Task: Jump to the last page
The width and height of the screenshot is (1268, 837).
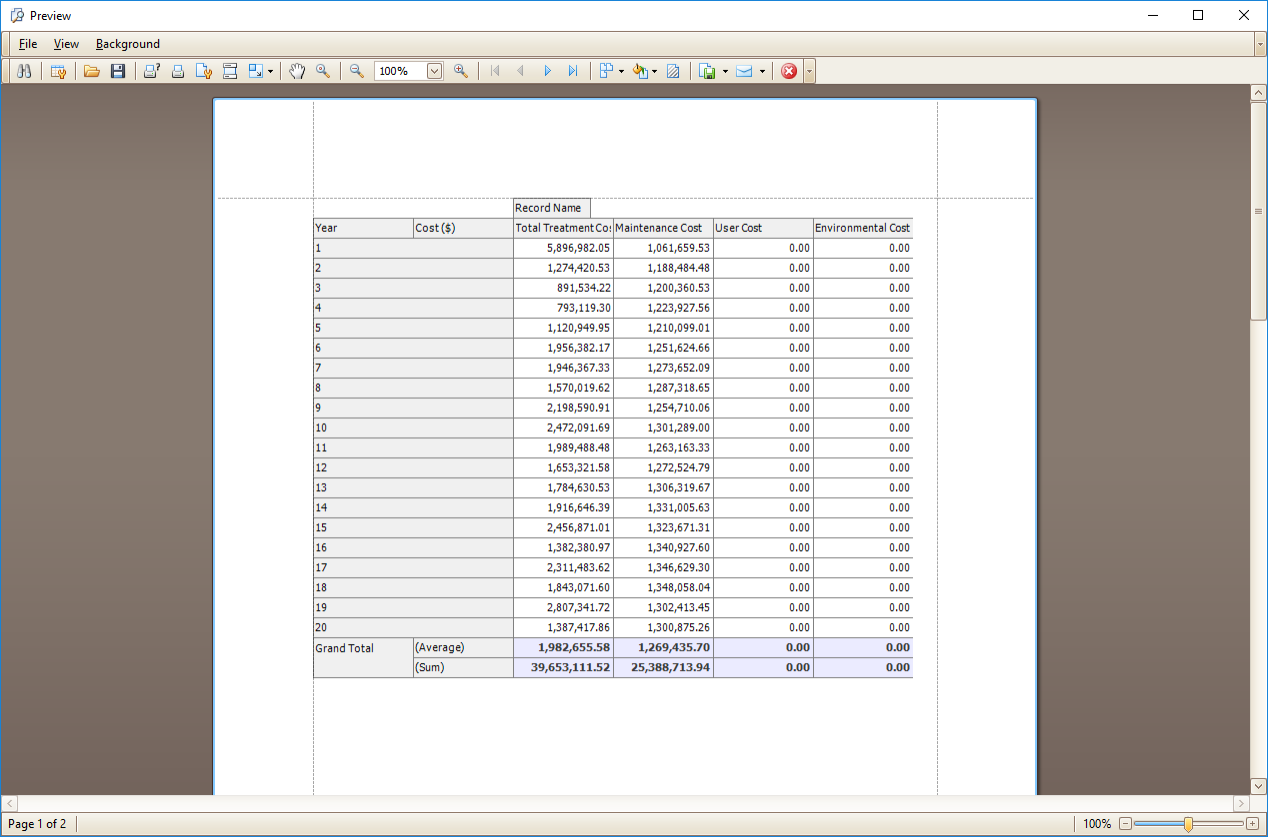Action: (x=573, y=71)
